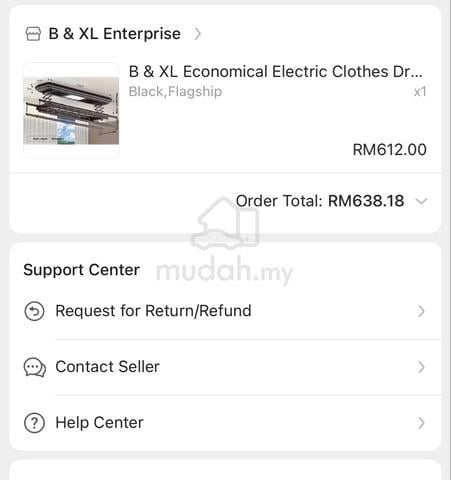The image size is (451, 480).
Task: Click the return/refund circular arrow icon
Action: click(x=34, y=311)
